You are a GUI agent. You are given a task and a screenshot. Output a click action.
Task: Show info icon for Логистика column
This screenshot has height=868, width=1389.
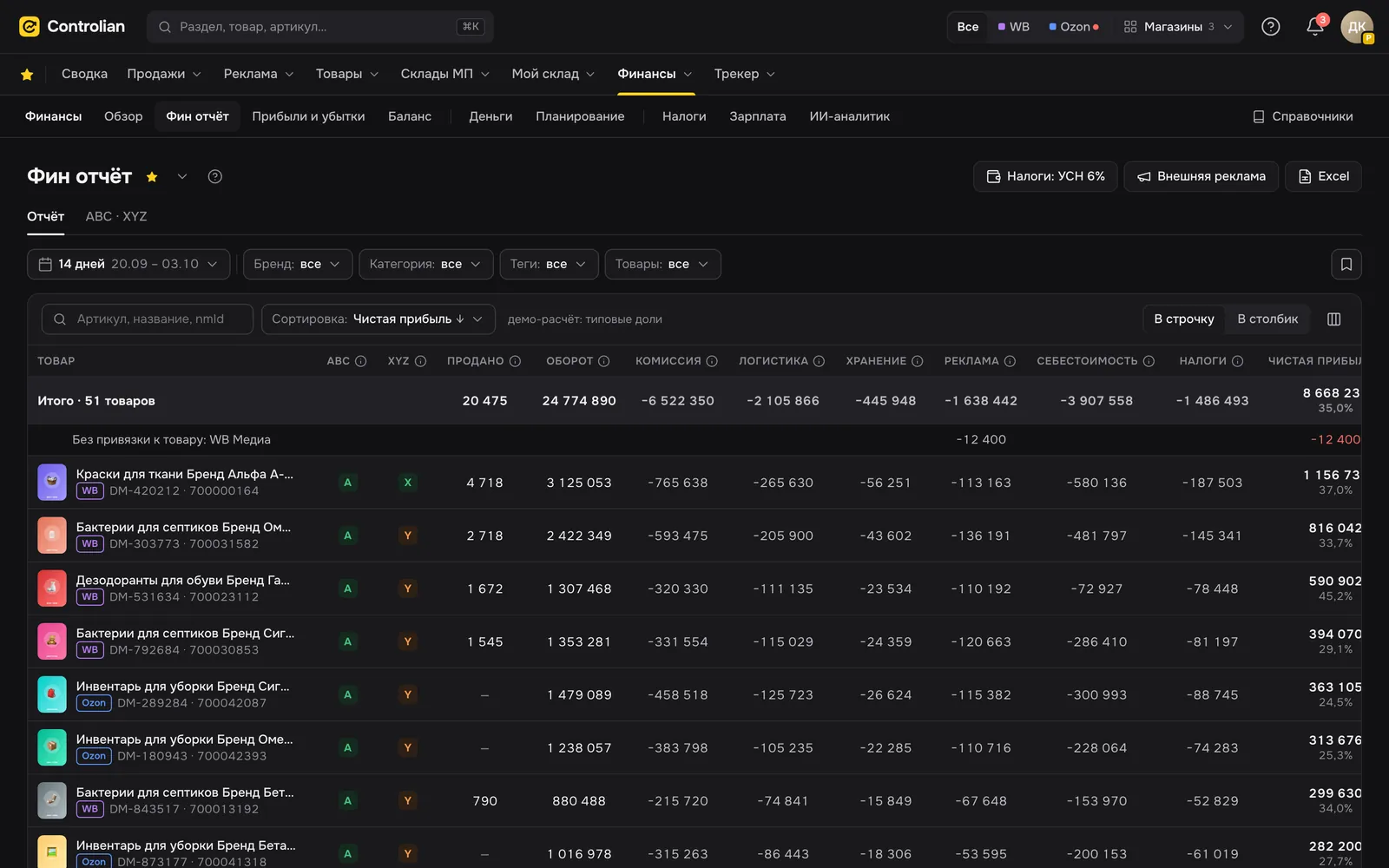(x=819, y=361)
